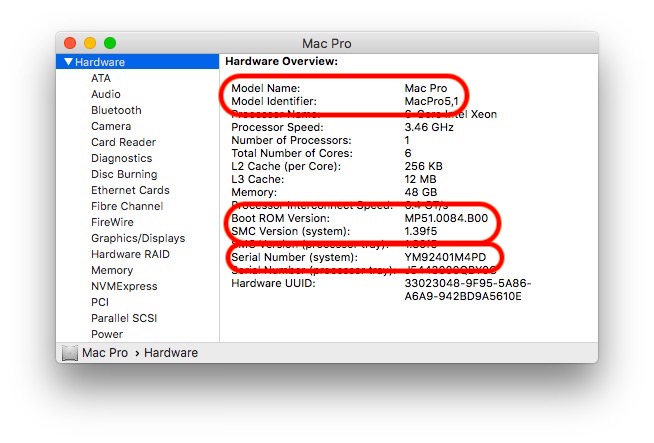654x443 pixels.
Task: Click the Serial Number (system) label
Action: [x=294, y=257]
